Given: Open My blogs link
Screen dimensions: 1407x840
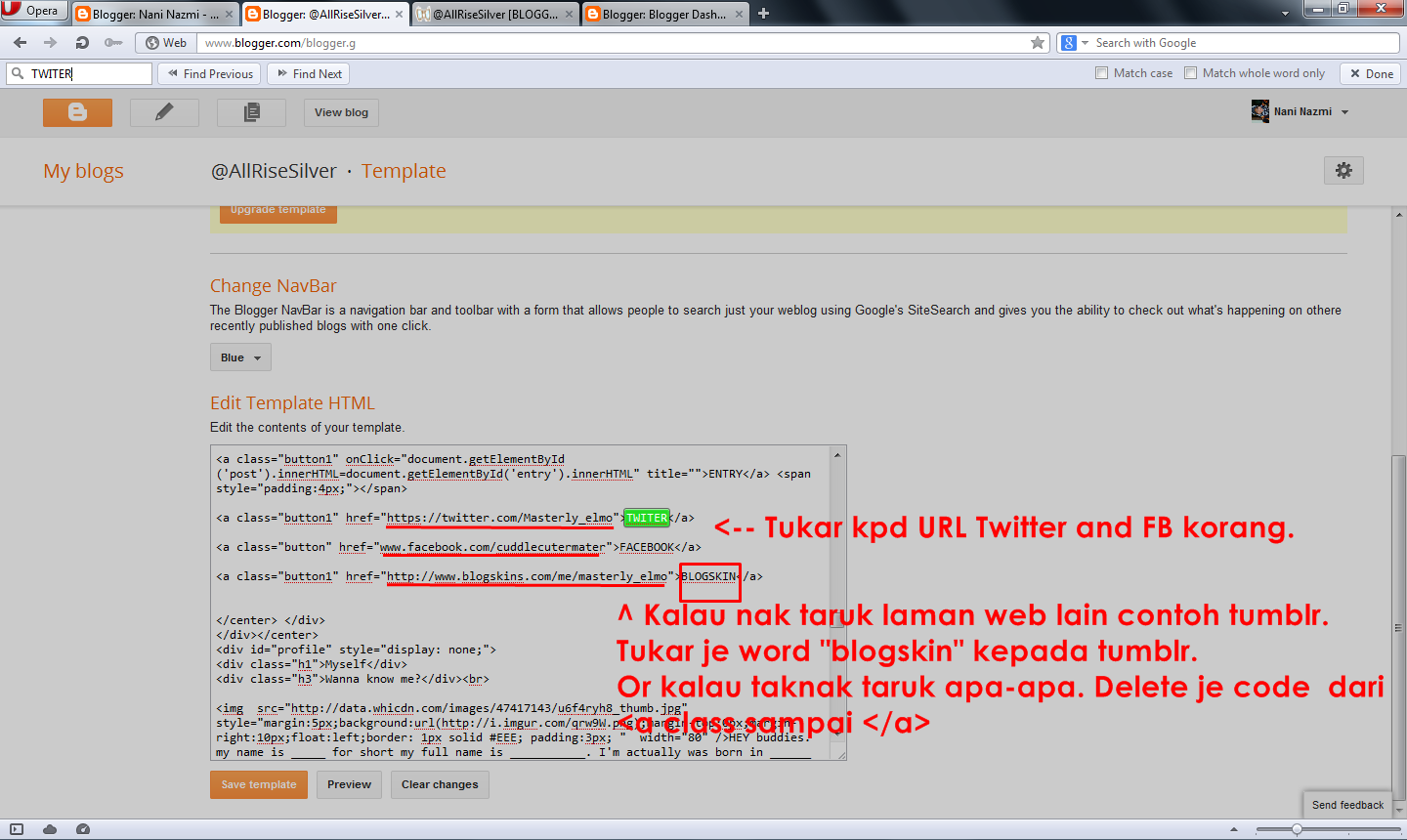Looking at the screenshot, I should pos(83,171).
